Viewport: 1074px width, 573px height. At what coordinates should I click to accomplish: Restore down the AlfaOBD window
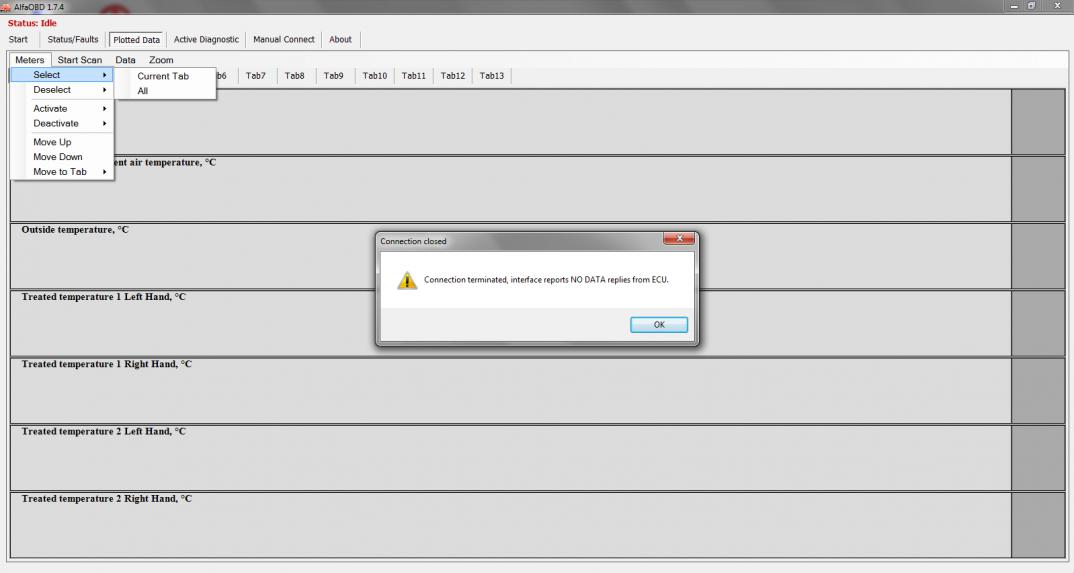pos(1032,6)
